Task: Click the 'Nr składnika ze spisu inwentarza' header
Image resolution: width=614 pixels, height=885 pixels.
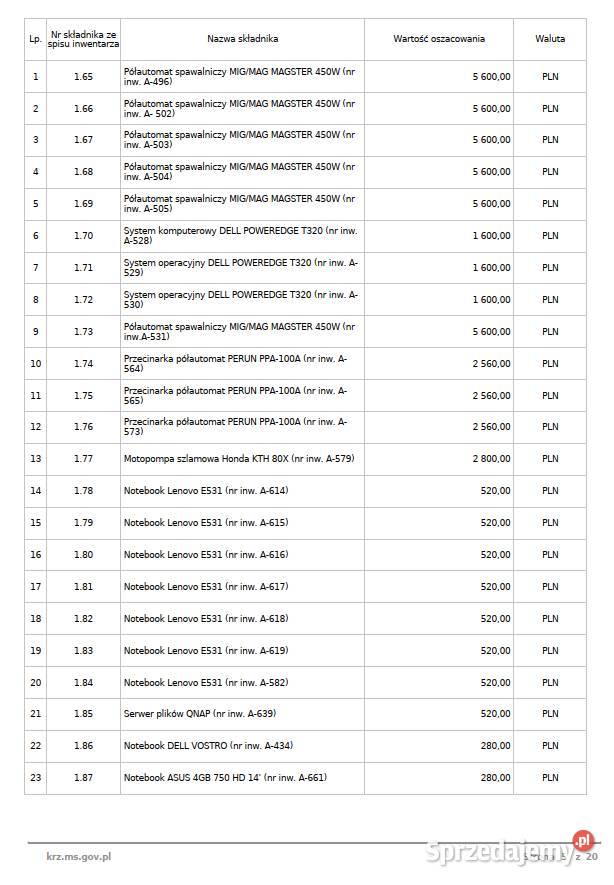Action: tap(83, 39)
